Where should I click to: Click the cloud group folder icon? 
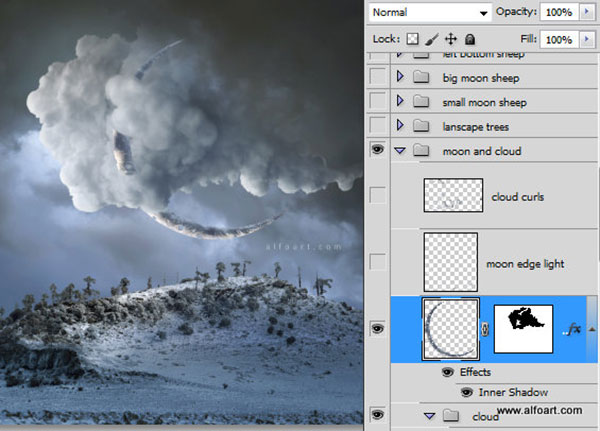coord(451,415)
